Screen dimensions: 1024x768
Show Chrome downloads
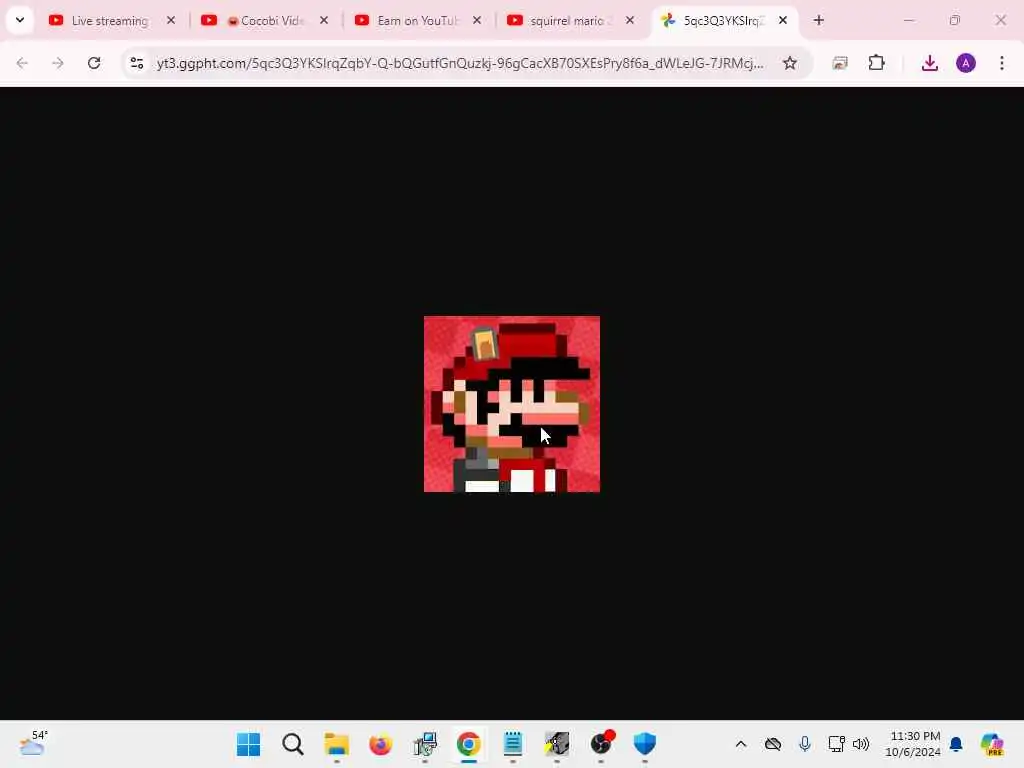(x=929, y=63)
